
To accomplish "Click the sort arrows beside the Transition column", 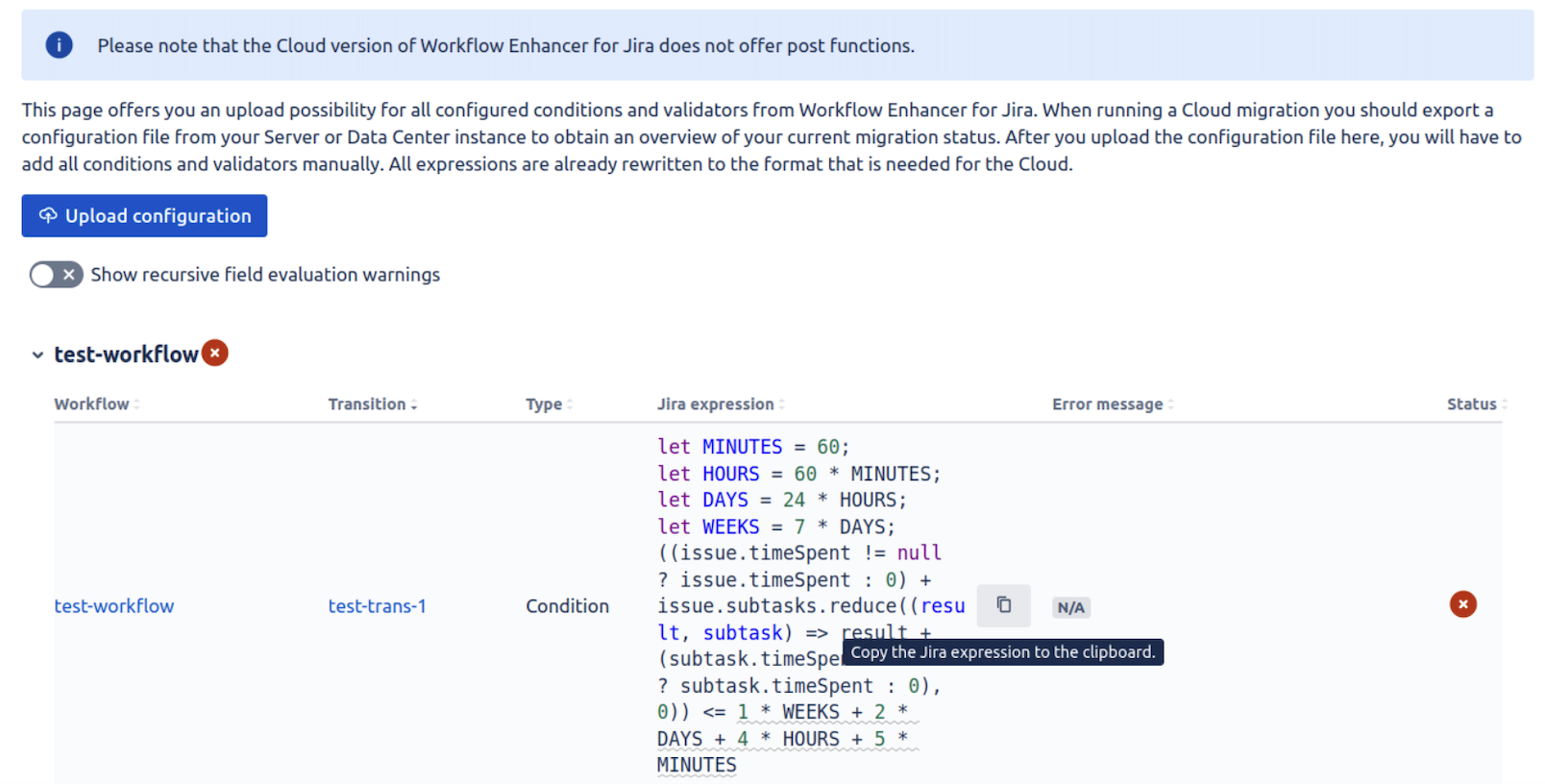I will (414, 404).
